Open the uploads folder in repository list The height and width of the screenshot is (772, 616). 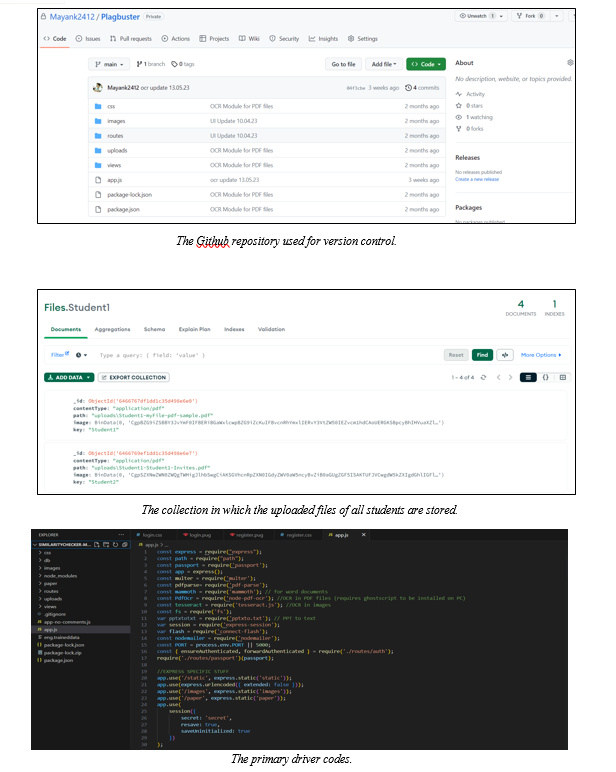(x=117, y=151)
